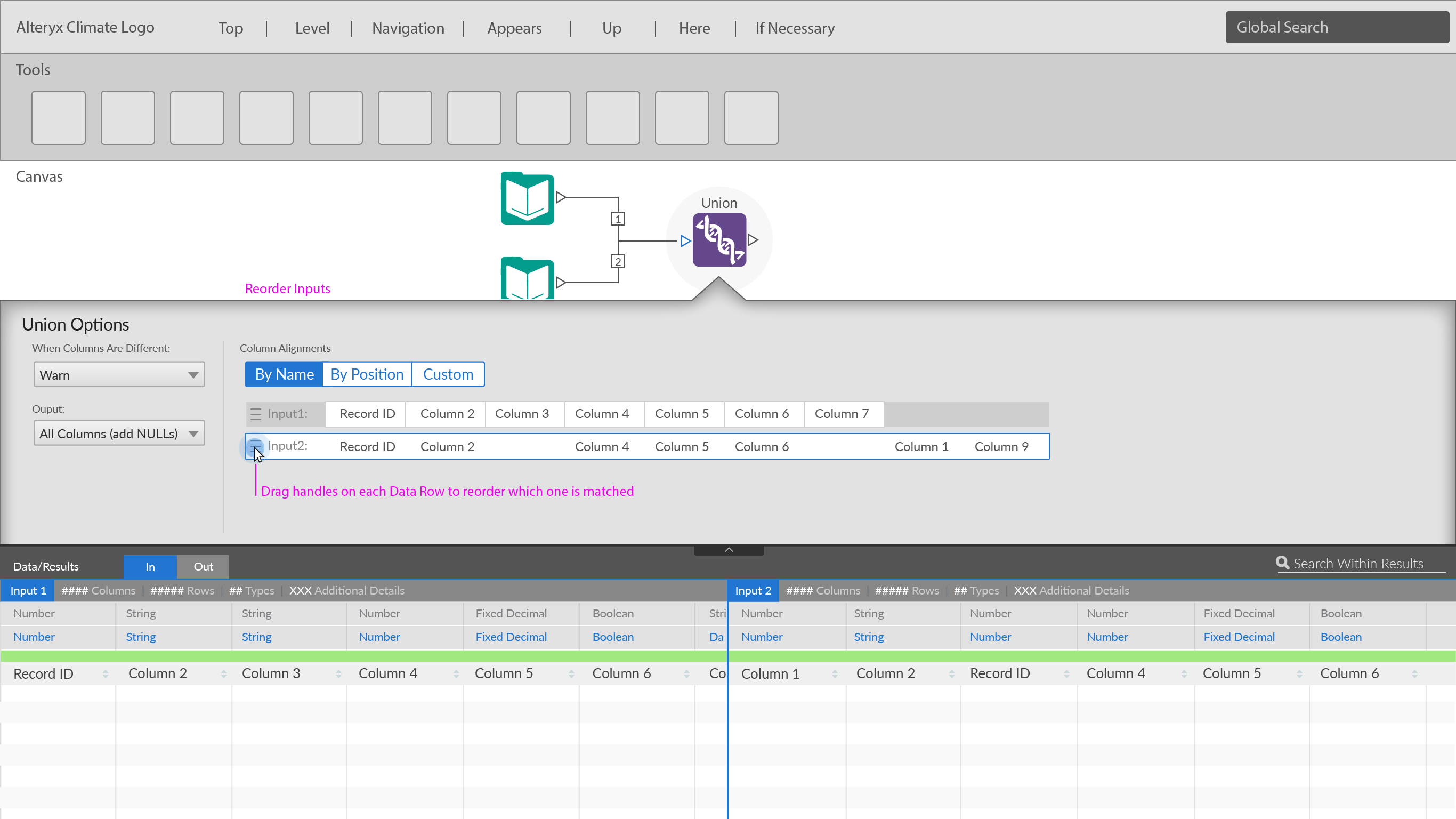
Task: Choose Custom column alignment
Action: [448, 374]
